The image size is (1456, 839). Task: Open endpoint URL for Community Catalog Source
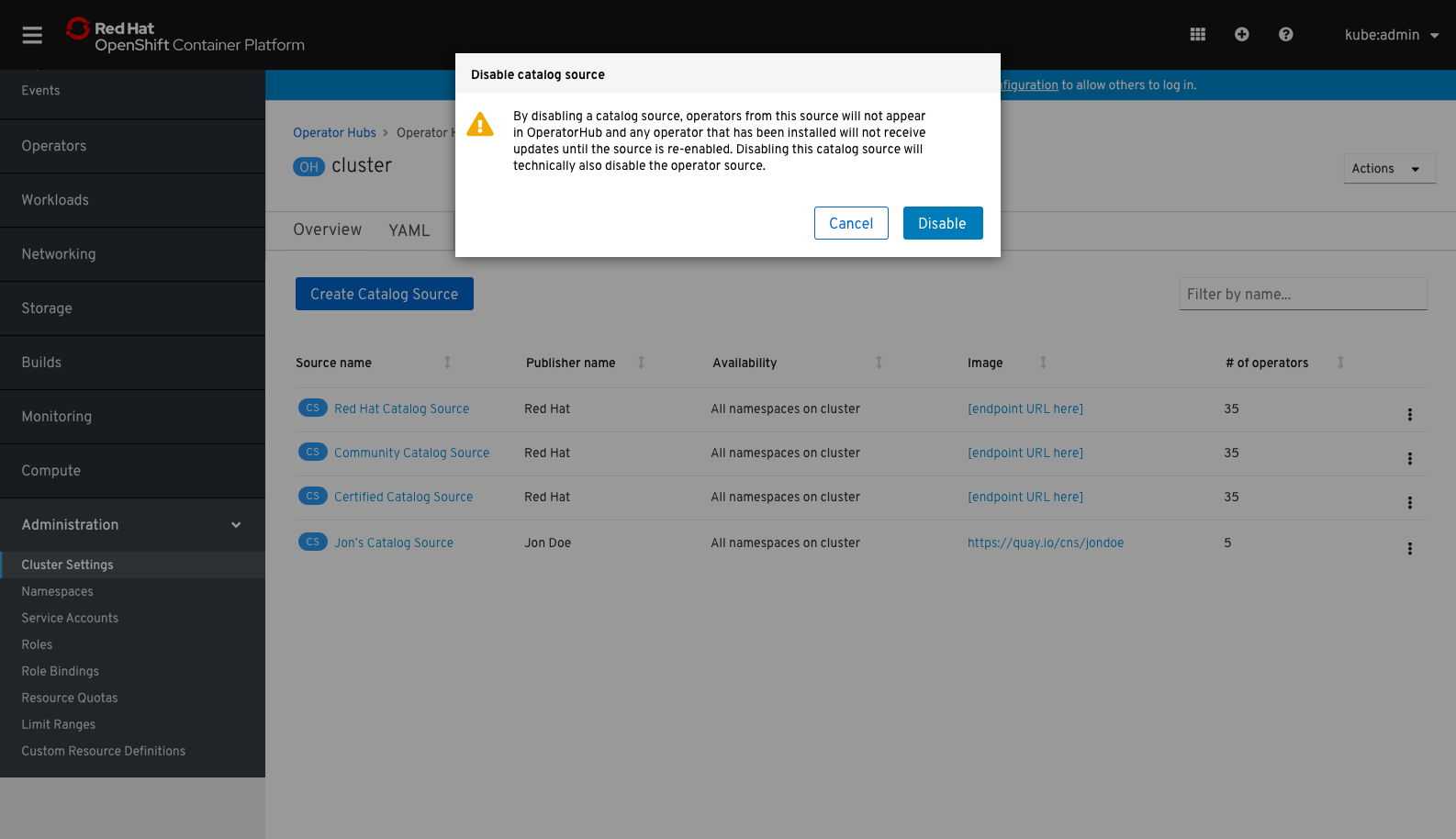(x=1025, y=453)
